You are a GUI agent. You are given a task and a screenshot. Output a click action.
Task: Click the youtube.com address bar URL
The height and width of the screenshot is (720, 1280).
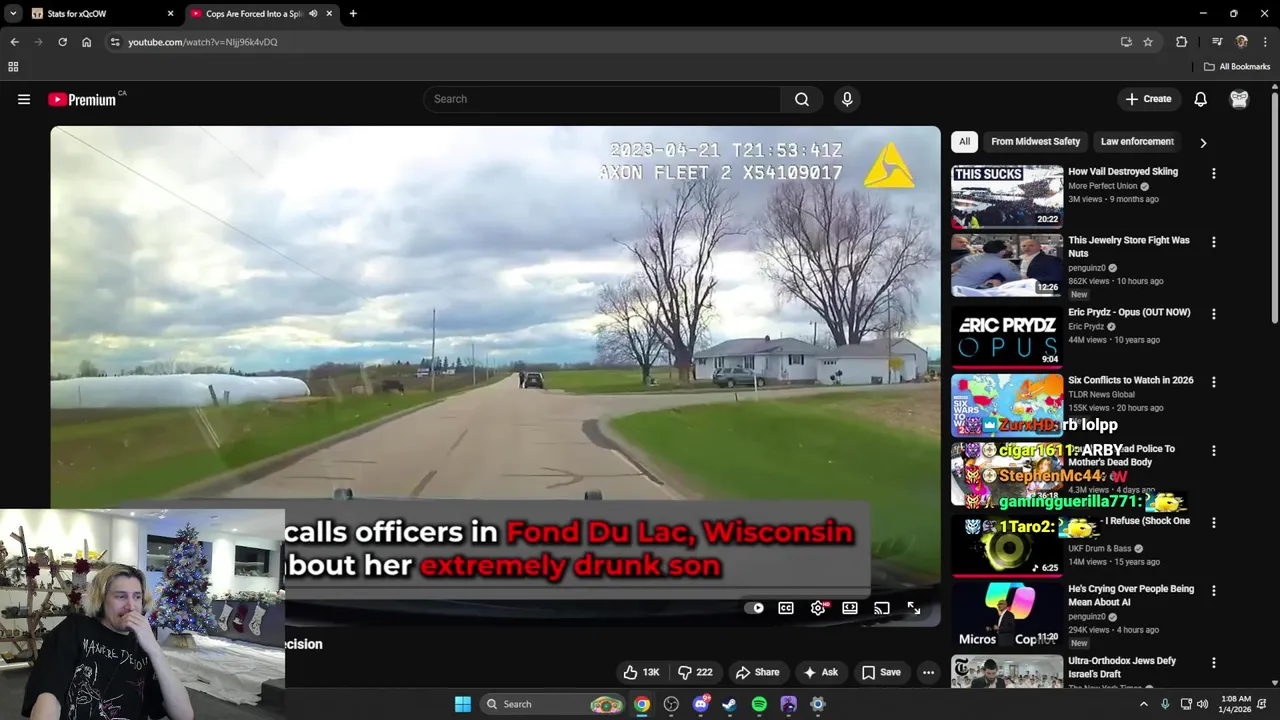[203, 42]
